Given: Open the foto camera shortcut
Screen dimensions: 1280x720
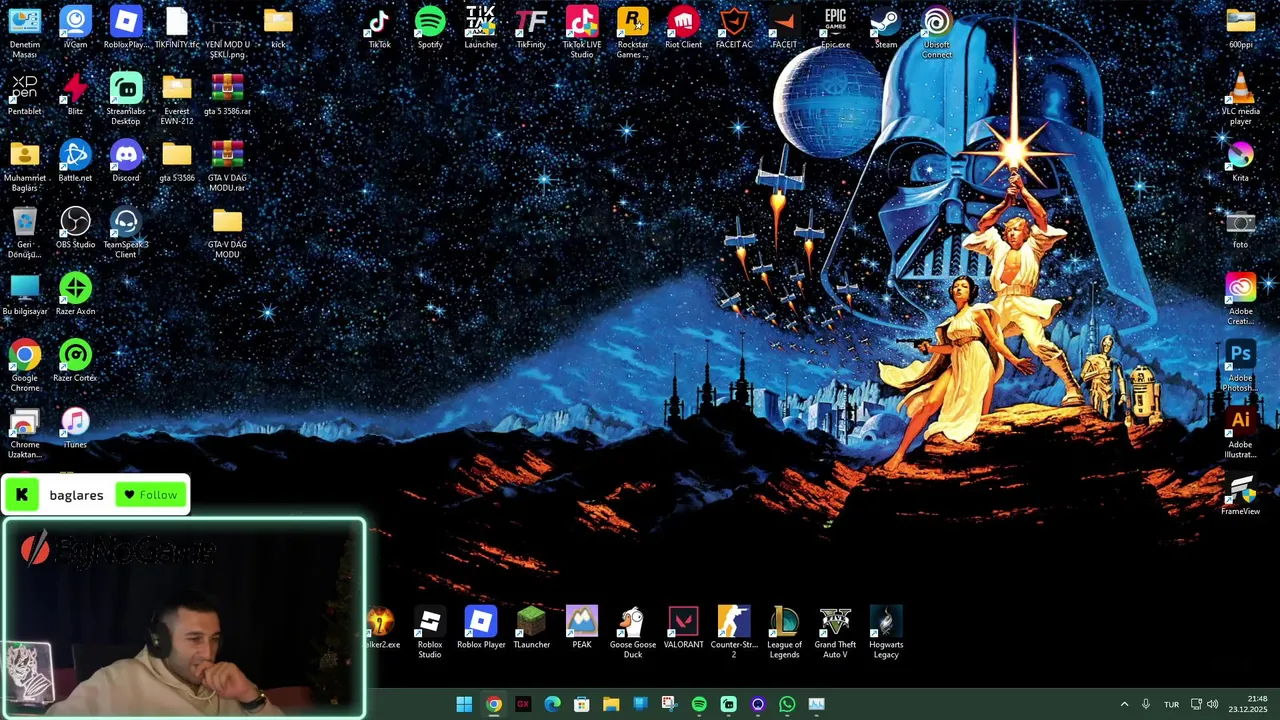Looking at the screenshot, I should 1240,227.
